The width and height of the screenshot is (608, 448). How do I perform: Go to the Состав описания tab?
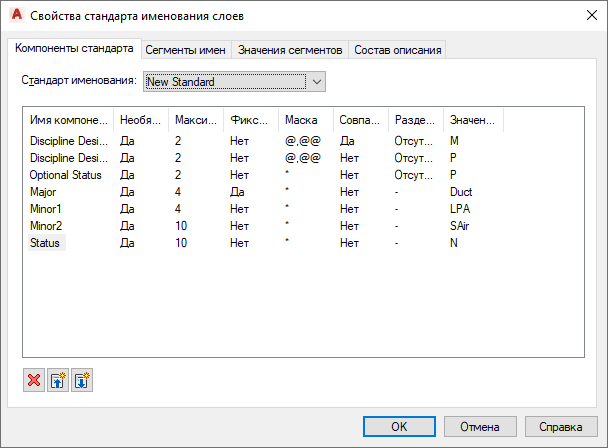coord(397,49)
